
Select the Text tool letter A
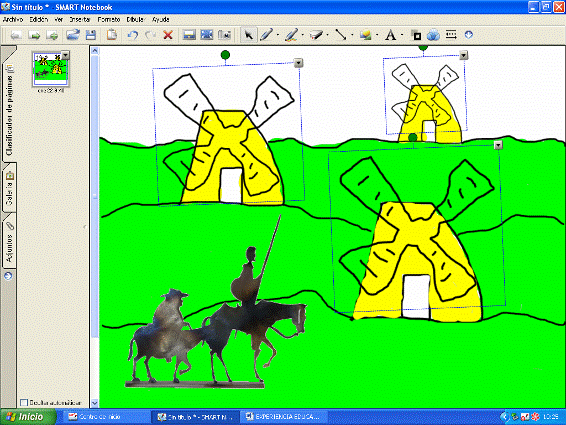click(x=390, y=35)
